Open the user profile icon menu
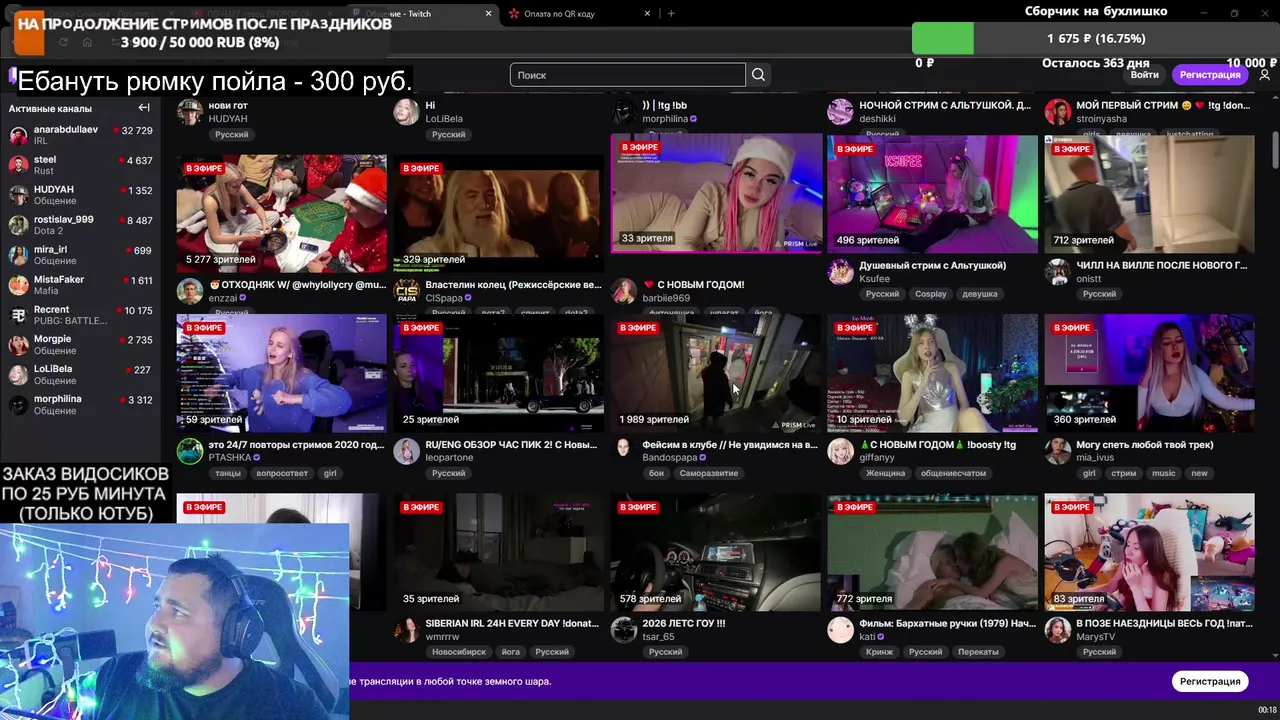Viewport: 1280px width, 720px height. pos(1264,75)
